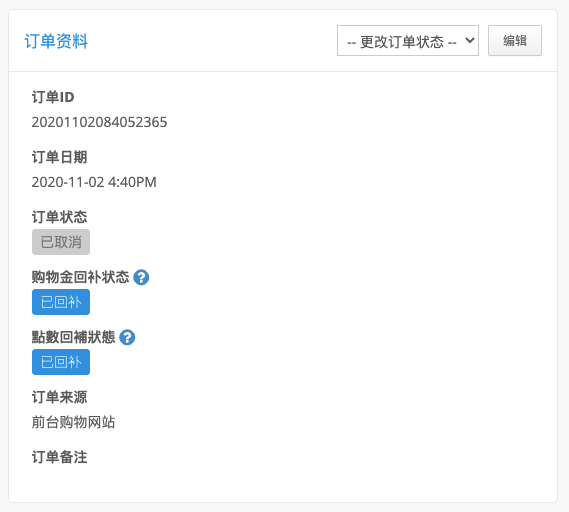The width and height of the screenshot is (569, 512).
Task: Click order source 前台购物网站
Action: coord(73,422)
